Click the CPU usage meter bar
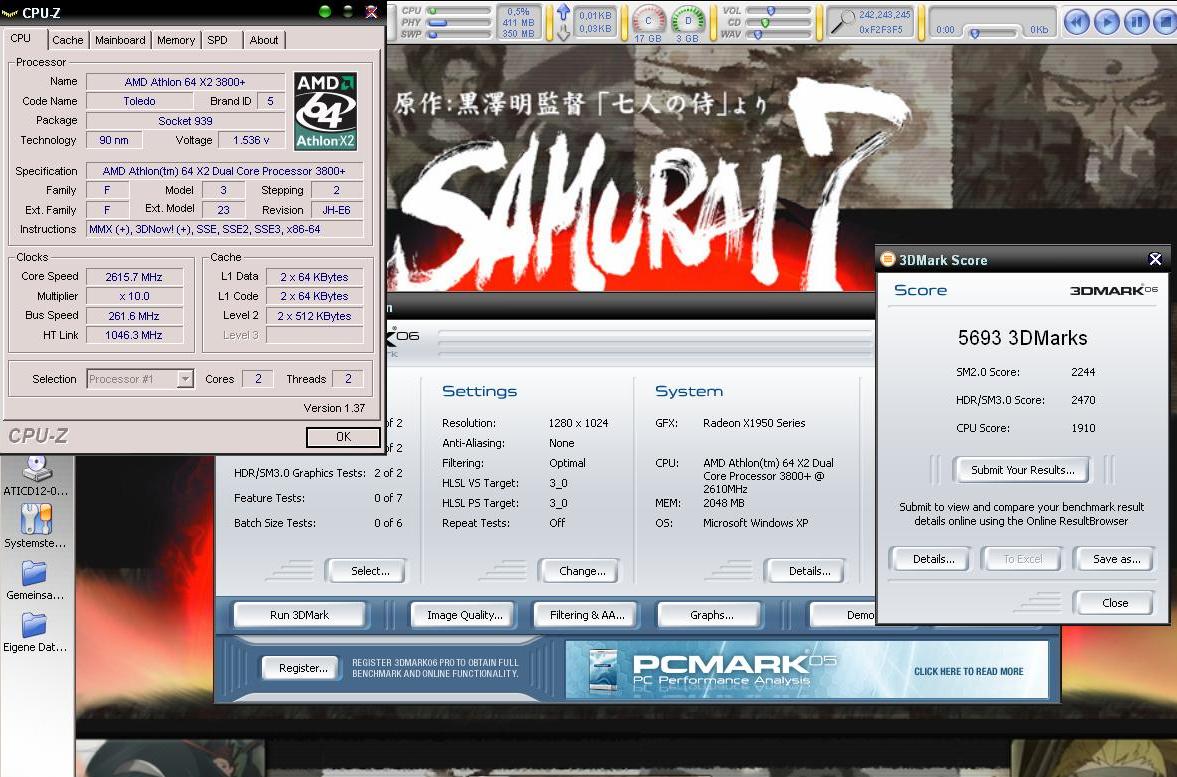Screen dimensions: 1177x777 (459, 11)
